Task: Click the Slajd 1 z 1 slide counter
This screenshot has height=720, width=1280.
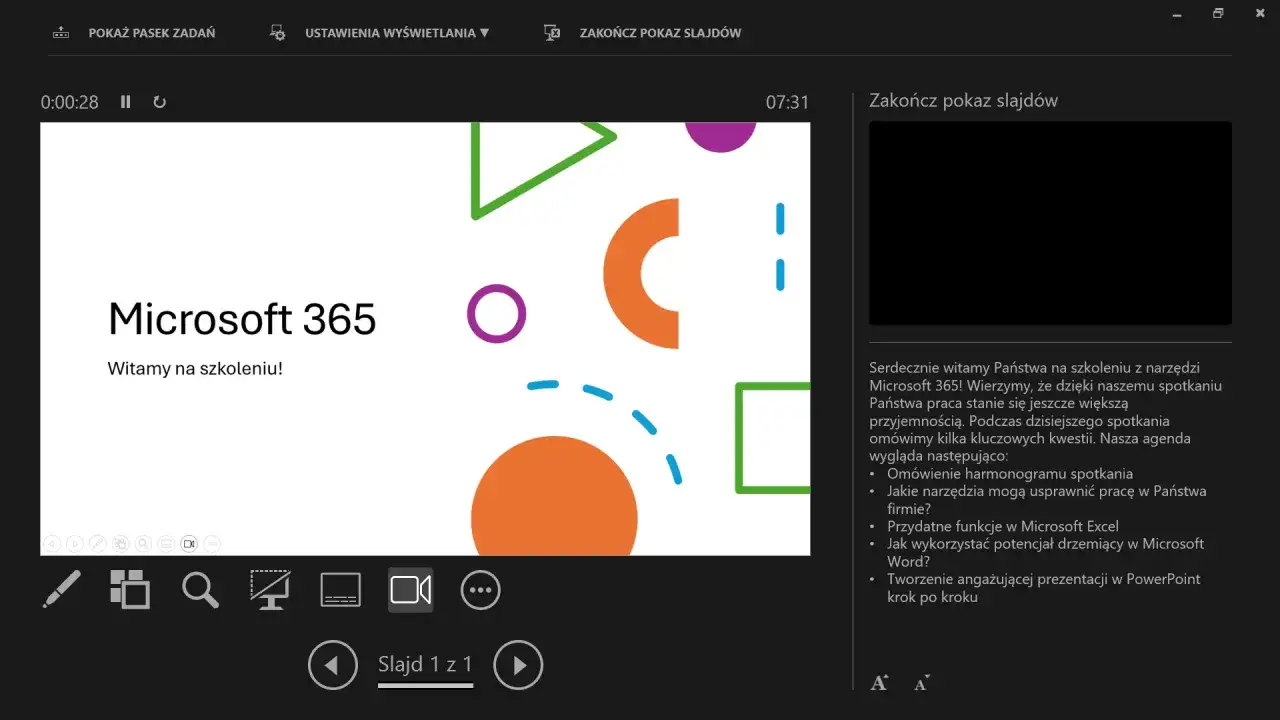Action: pyautogui.click(x=425, y=664)
